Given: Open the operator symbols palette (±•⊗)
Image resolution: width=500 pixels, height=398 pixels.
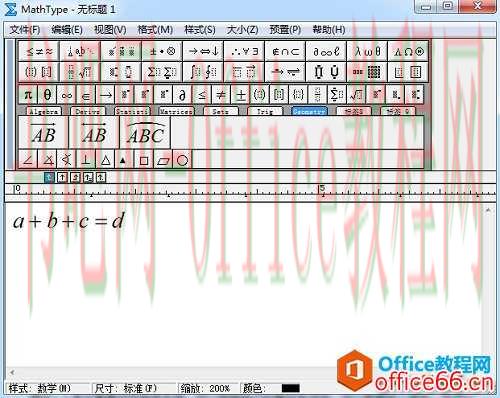Looking at the screenshot, I should tap(162, 51).
